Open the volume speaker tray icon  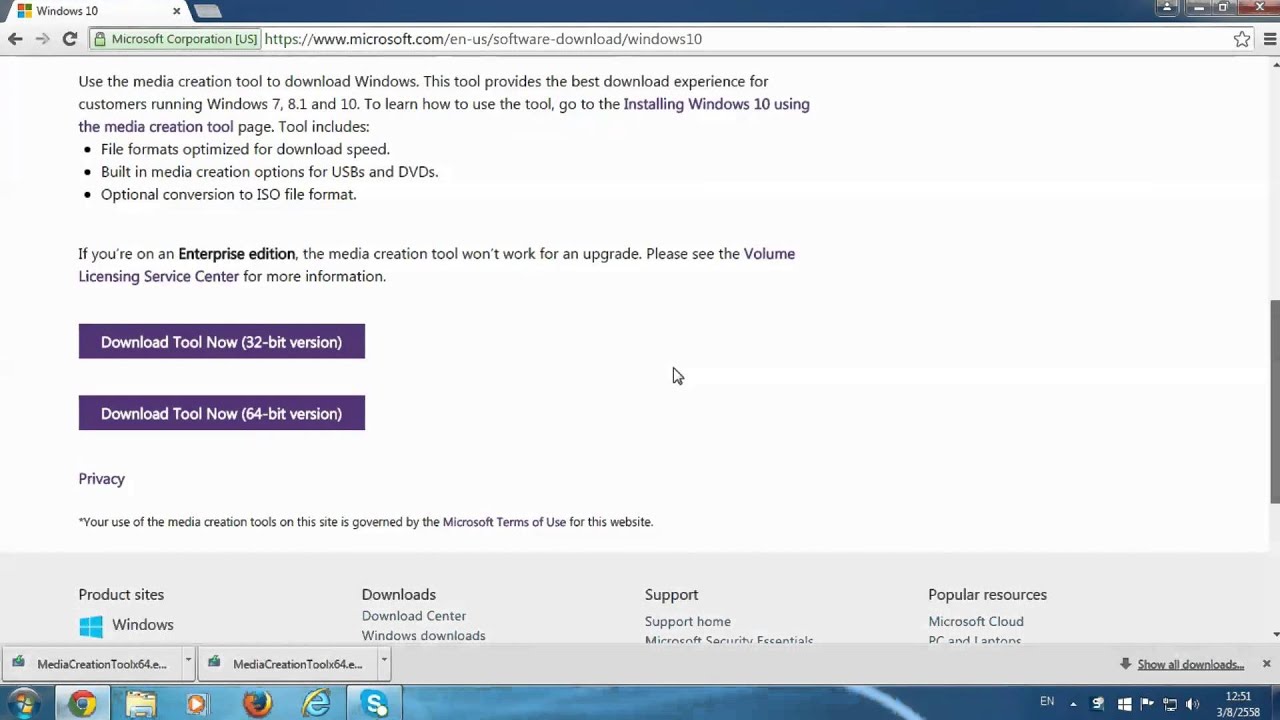point(1192,704)
